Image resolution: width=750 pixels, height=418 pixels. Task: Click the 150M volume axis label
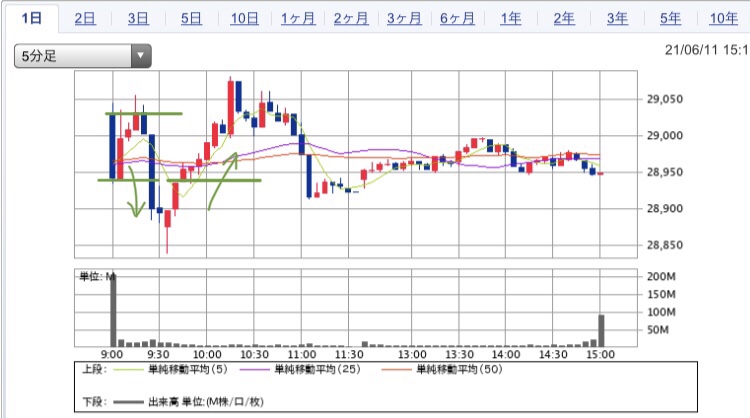661,294
